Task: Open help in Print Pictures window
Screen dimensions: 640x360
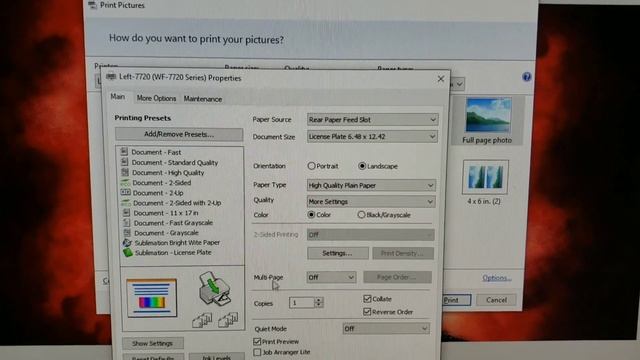Action: [527, 77]
